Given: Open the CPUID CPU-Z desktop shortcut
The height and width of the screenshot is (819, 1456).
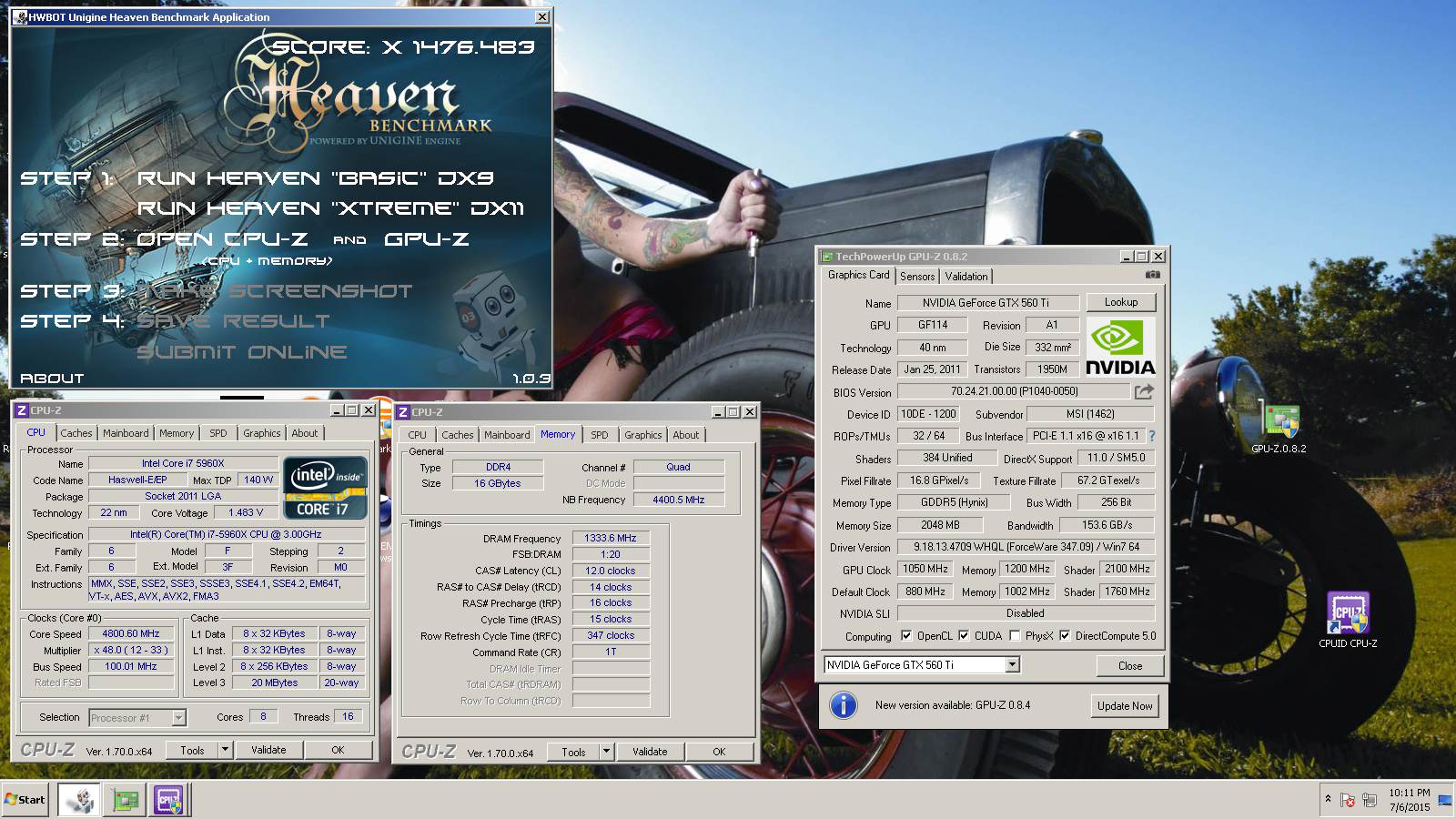Looking at the screenshot, I should pyautogui.click(x=1348, y=621).
